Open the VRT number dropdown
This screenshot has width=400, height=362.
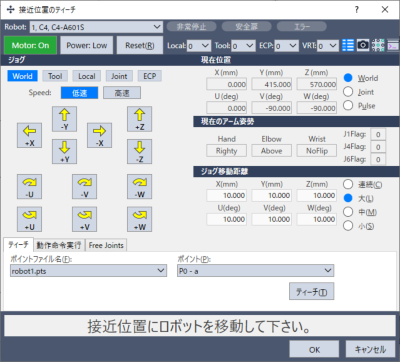[x=328, y=46]
